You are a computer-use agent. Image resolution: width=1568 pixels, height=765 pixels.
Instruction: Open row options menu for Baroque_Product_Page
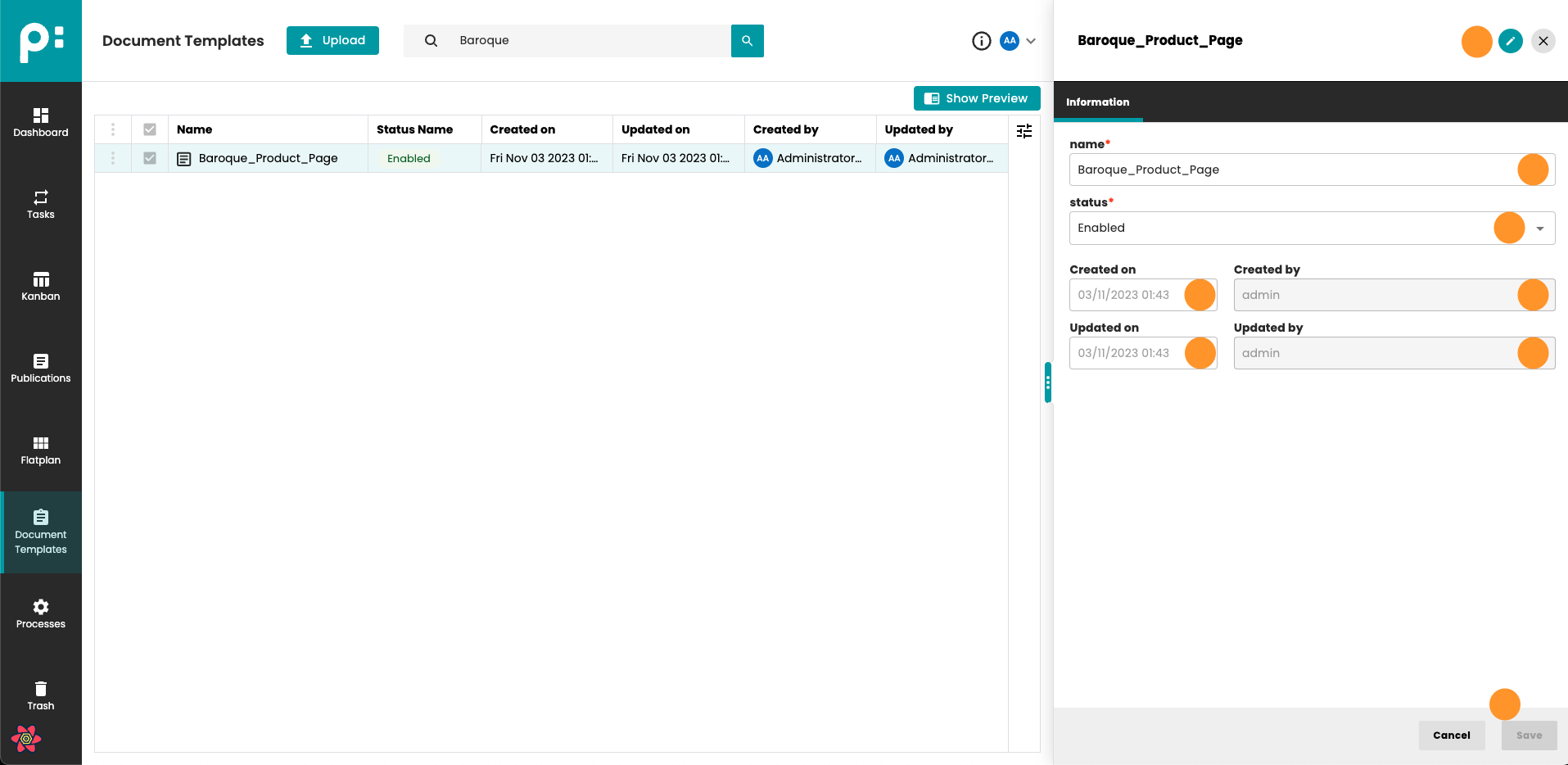tap(113, 158)
